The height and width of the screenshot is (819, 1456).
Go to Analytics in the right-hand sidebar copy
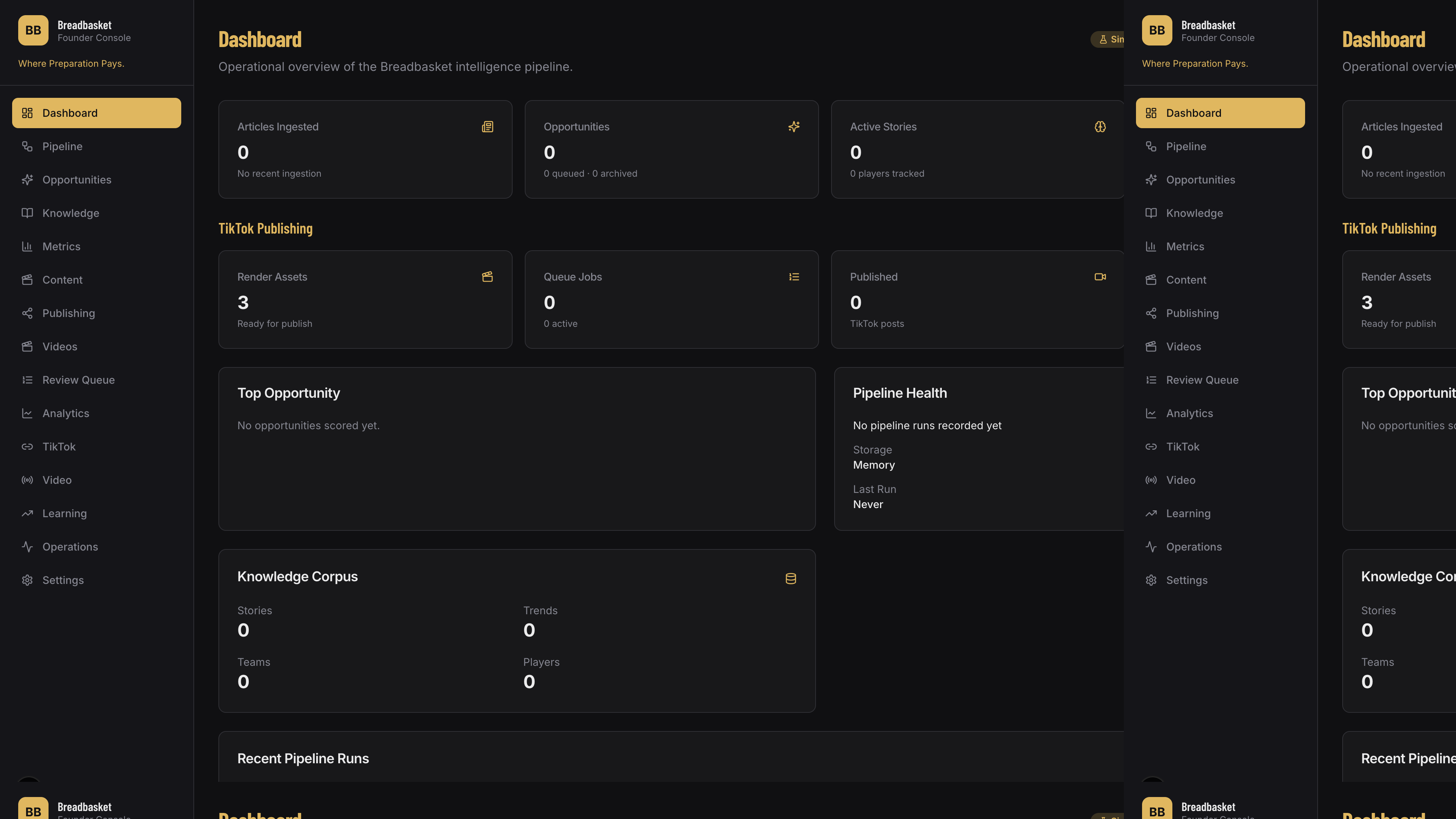coord(1220,413)
